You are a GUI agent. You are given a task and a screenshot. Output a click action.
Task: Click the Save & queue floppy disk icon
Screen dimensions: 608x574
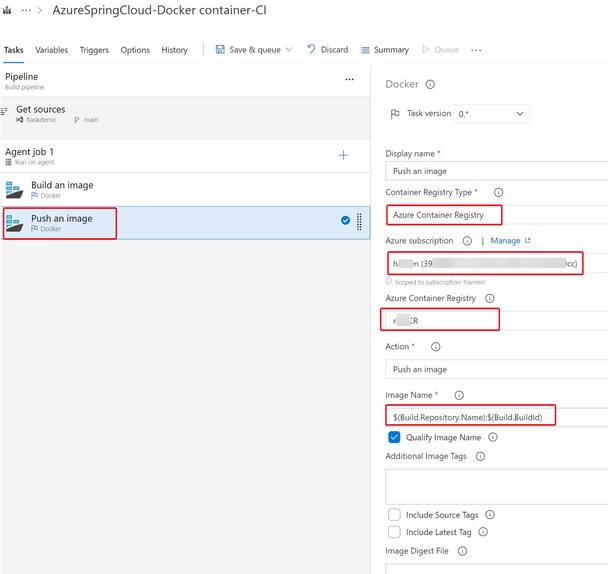click(220, 49)
